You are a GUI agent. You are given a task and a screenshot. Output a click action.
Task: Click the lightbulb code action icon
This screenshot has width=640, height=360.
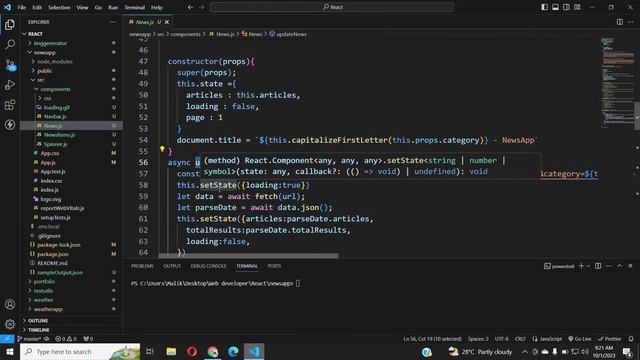(162, 149)
